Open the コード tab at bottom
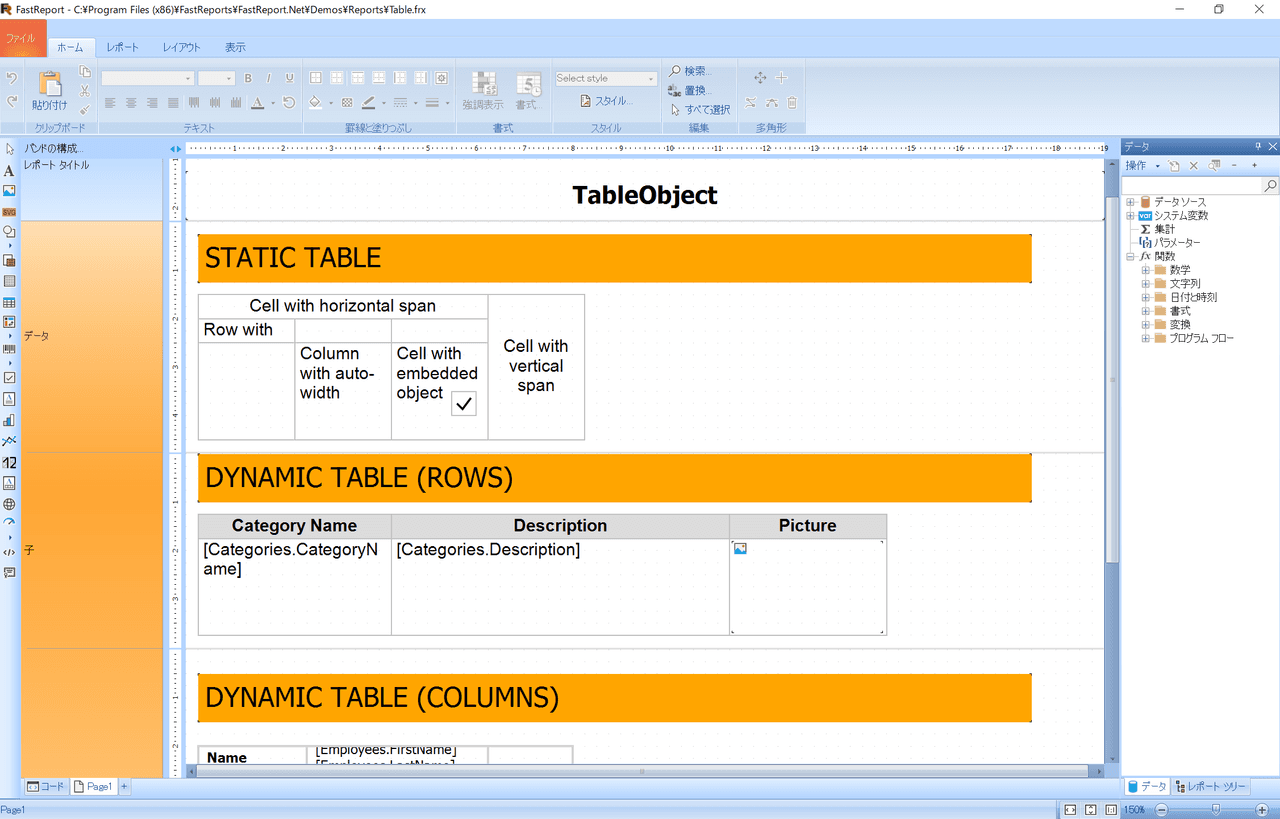The height and width of the screenshot is (819, 1280). (x=45, y=787)
